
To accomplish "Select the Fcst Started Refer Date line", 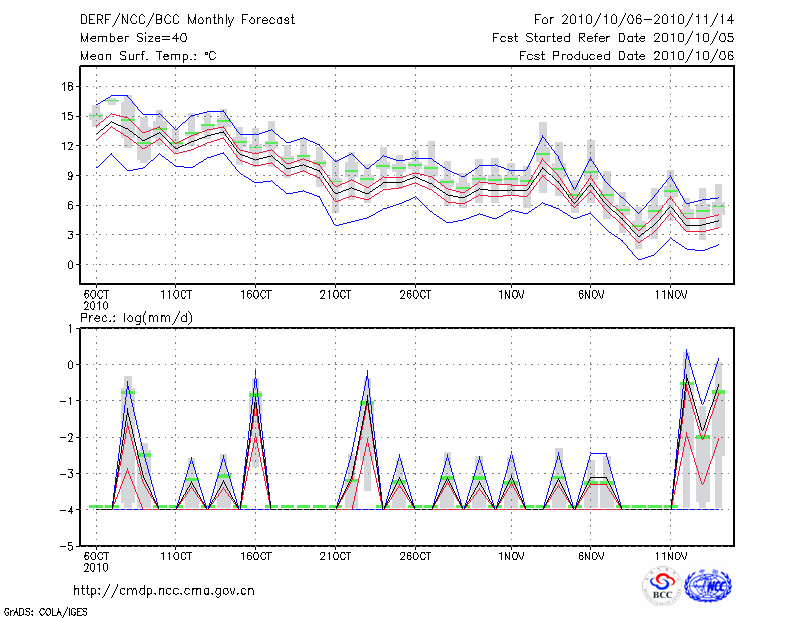I will [613, 37].
